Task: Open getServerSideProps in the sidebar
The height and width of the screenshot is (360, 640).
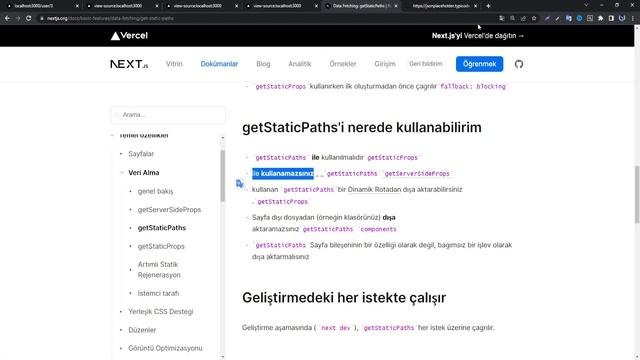Action: point(169,210)
